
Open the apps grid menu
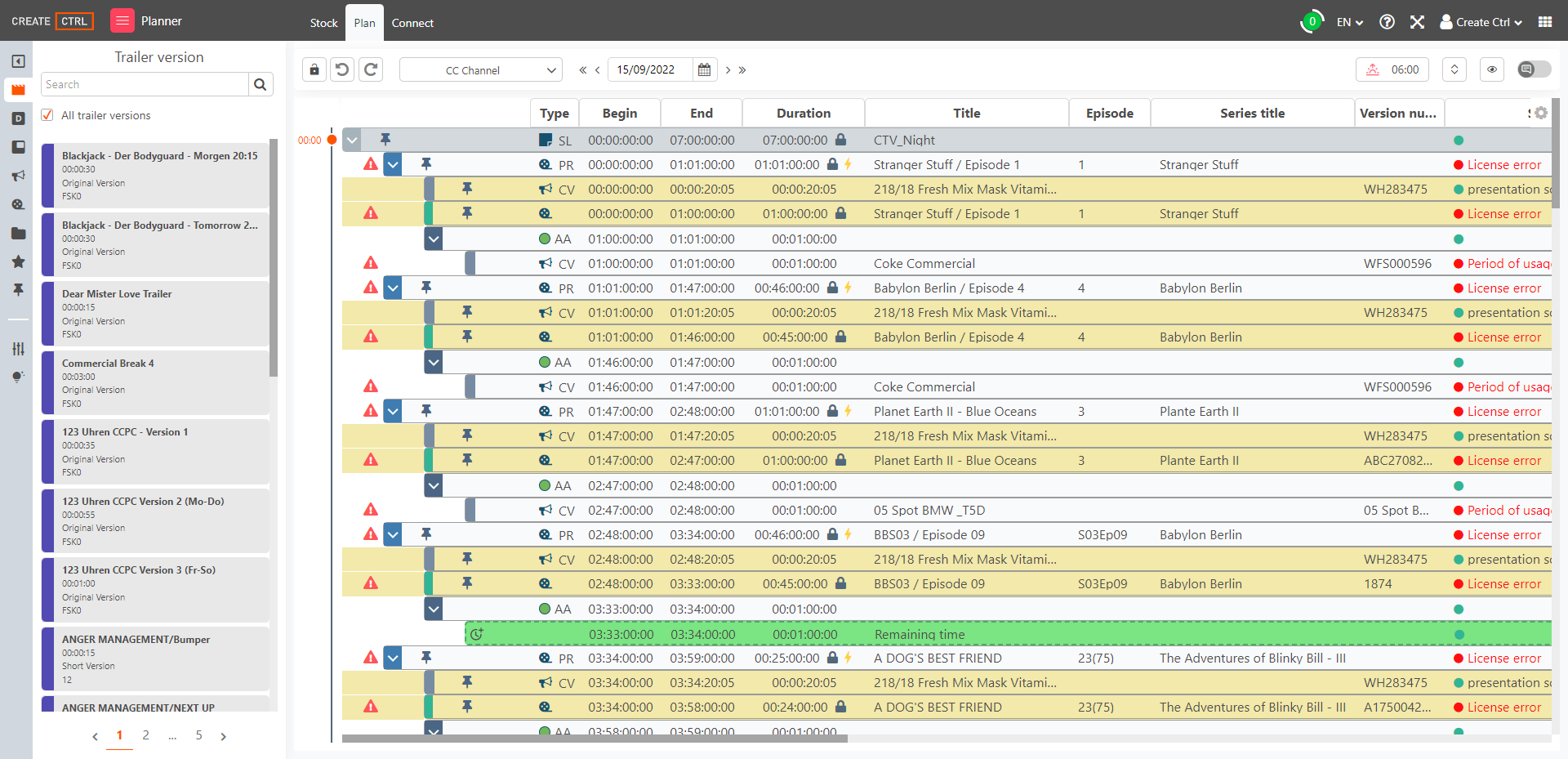(x=1545, y=22)
